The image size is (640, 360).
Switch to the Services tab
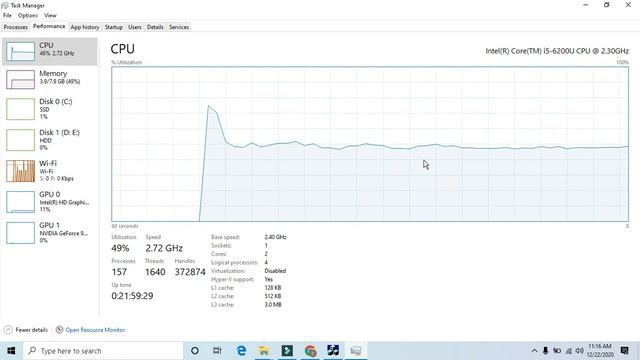click(179, 27)
